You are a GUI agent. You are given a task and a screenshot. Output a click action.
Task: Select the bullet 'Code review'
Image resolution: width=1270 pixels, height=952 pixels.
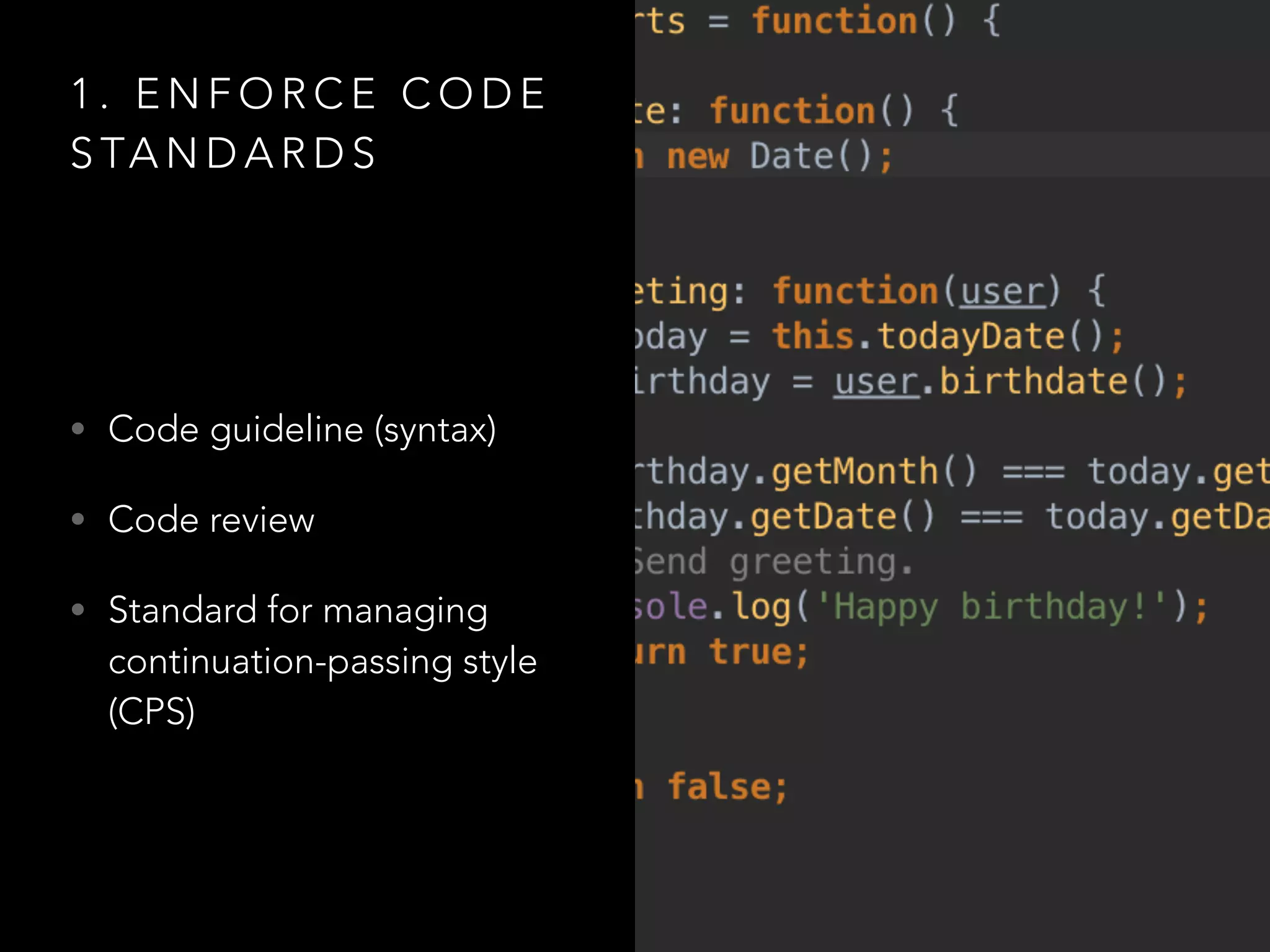[x=211, y=519]
